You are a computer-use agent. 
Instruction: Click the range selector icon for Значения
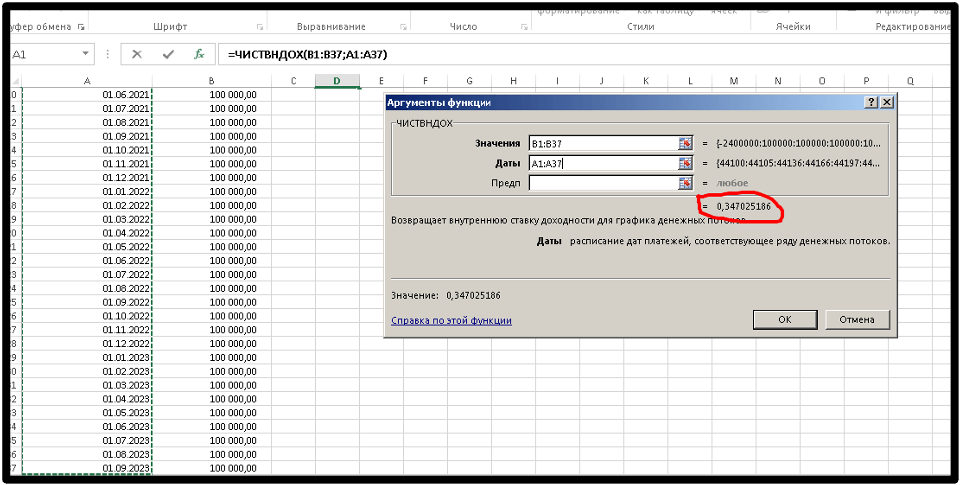[x=685, y=143]
